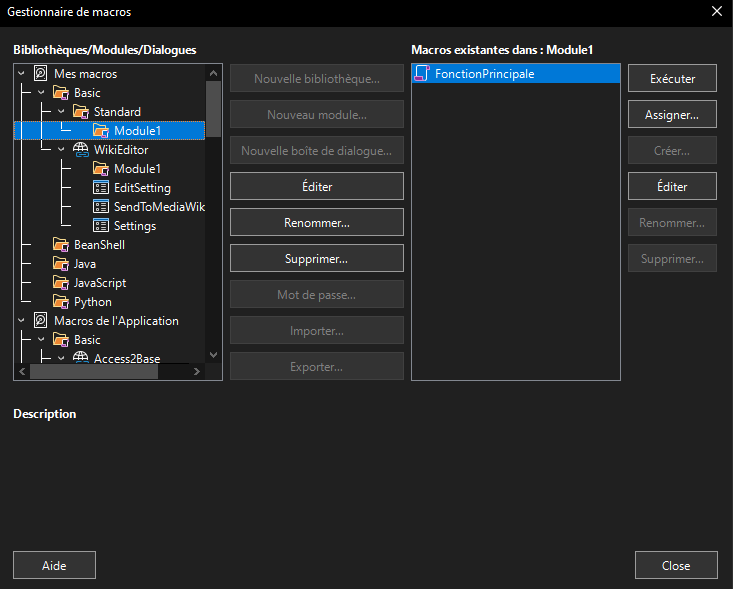Click the SendToMediaWiki dialog icon
Screen dimensions: 733x589
(100, 207)
